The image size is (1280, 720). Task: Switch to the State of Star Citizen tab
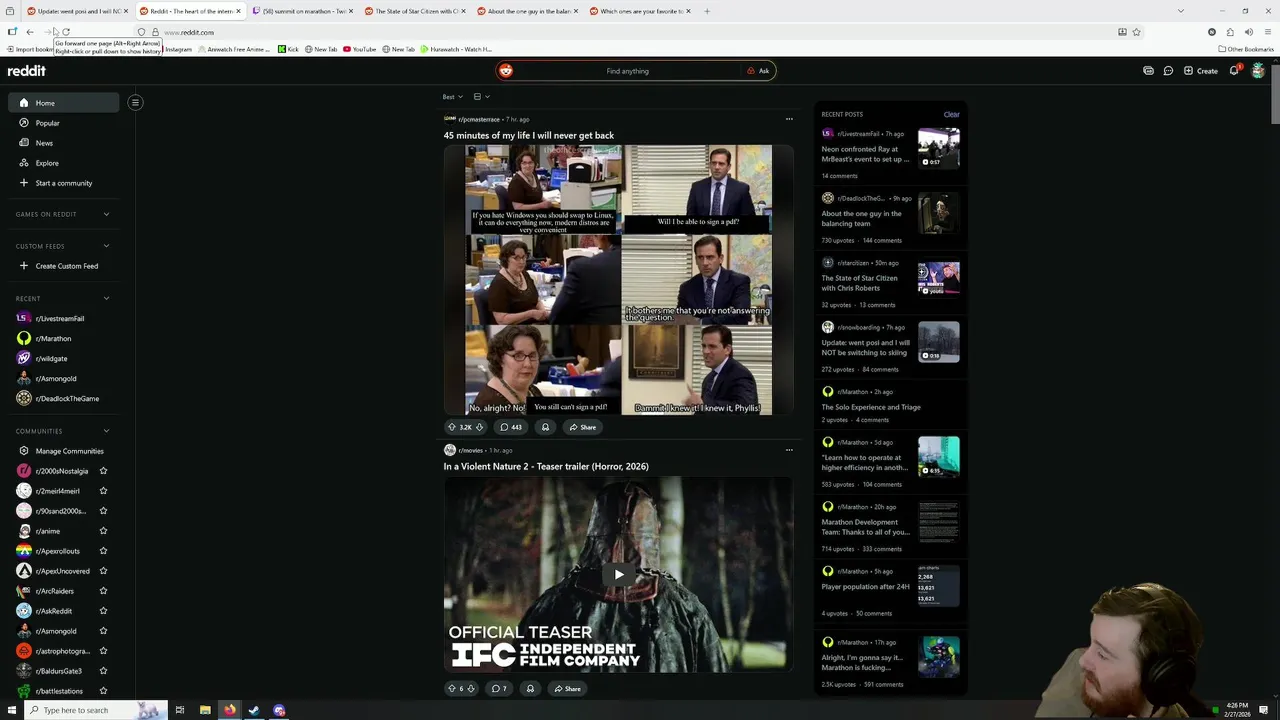coord(416,11)
